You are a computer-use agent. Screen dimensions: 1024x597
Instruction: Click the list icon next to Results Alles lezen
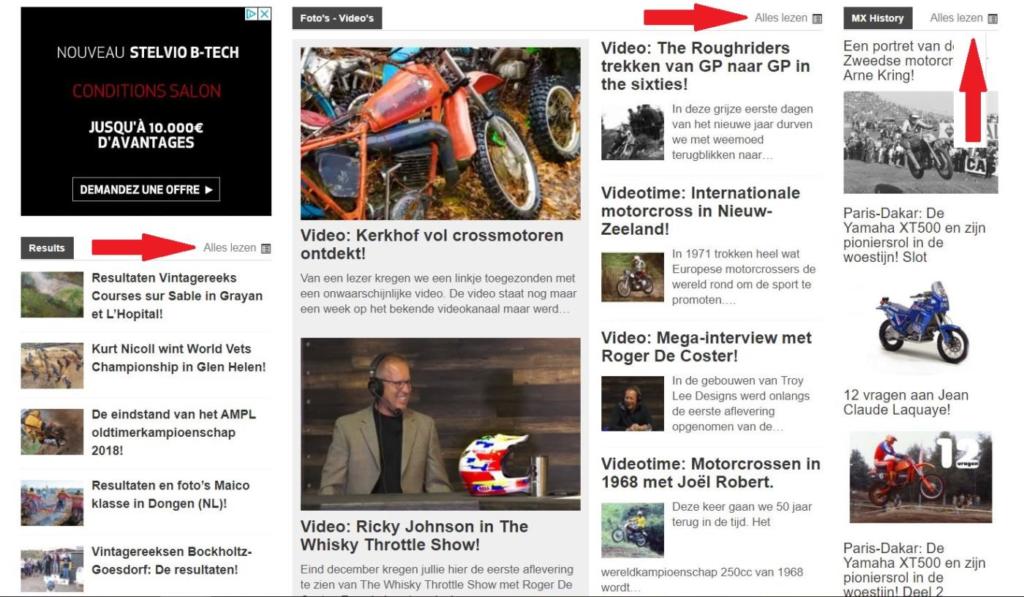[266, 248]
